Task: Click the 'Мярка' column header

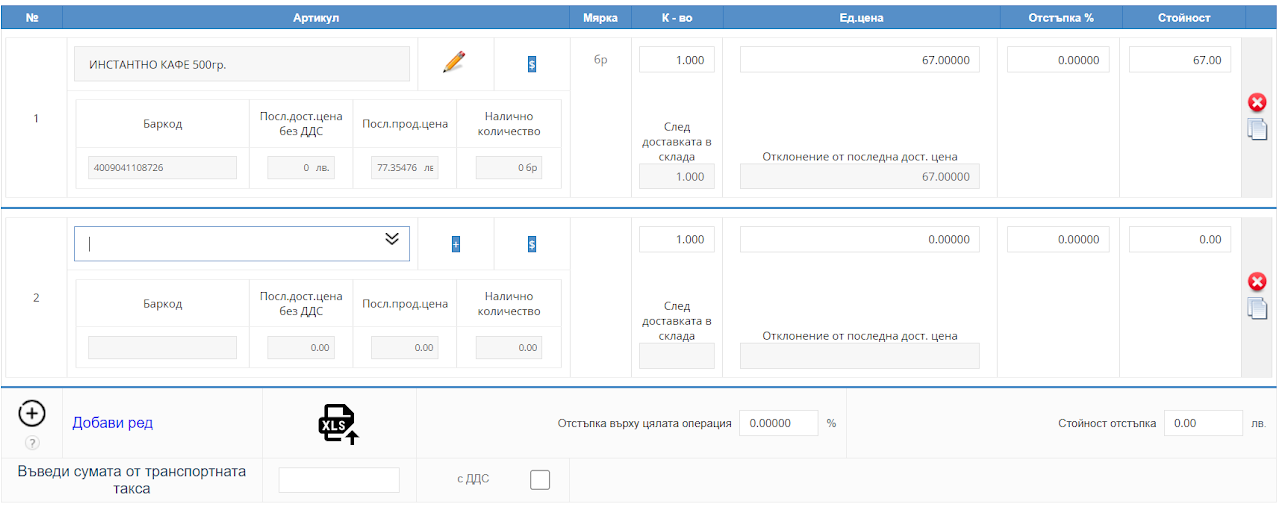Action: pyautogui.click(x=601, y=18)
